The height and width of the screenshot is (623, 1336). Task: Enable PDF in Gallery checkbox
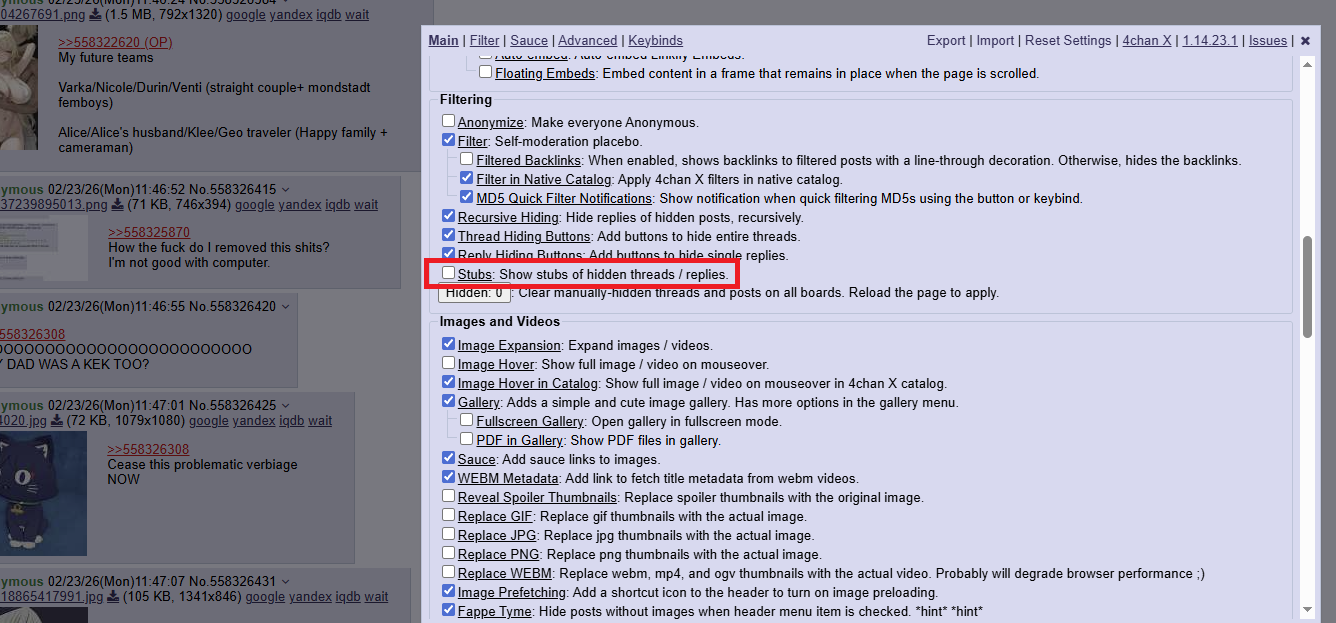pos(467,440)
